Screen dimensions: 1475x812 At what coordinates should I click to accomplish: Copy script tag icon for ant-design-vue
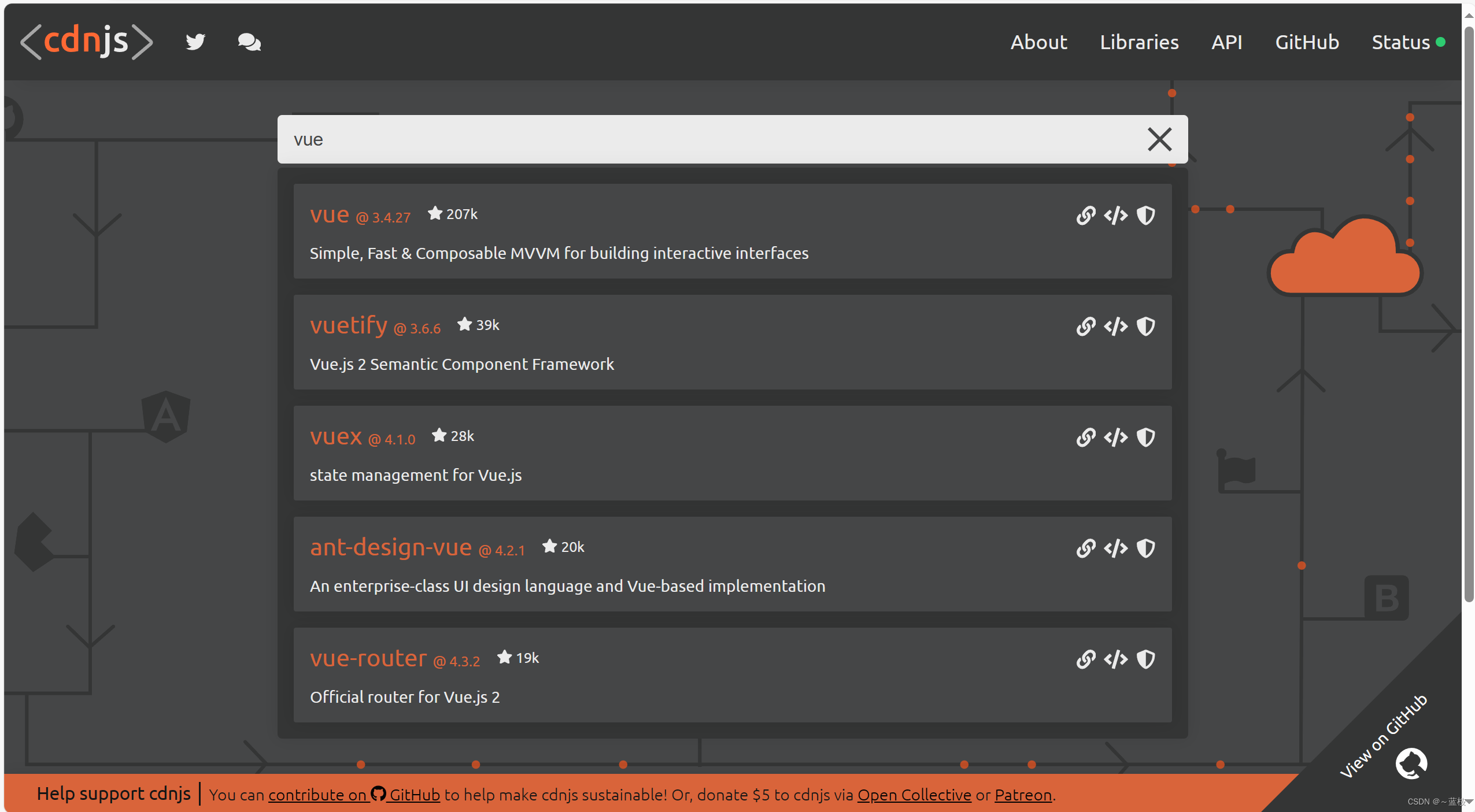(1115, 548)
